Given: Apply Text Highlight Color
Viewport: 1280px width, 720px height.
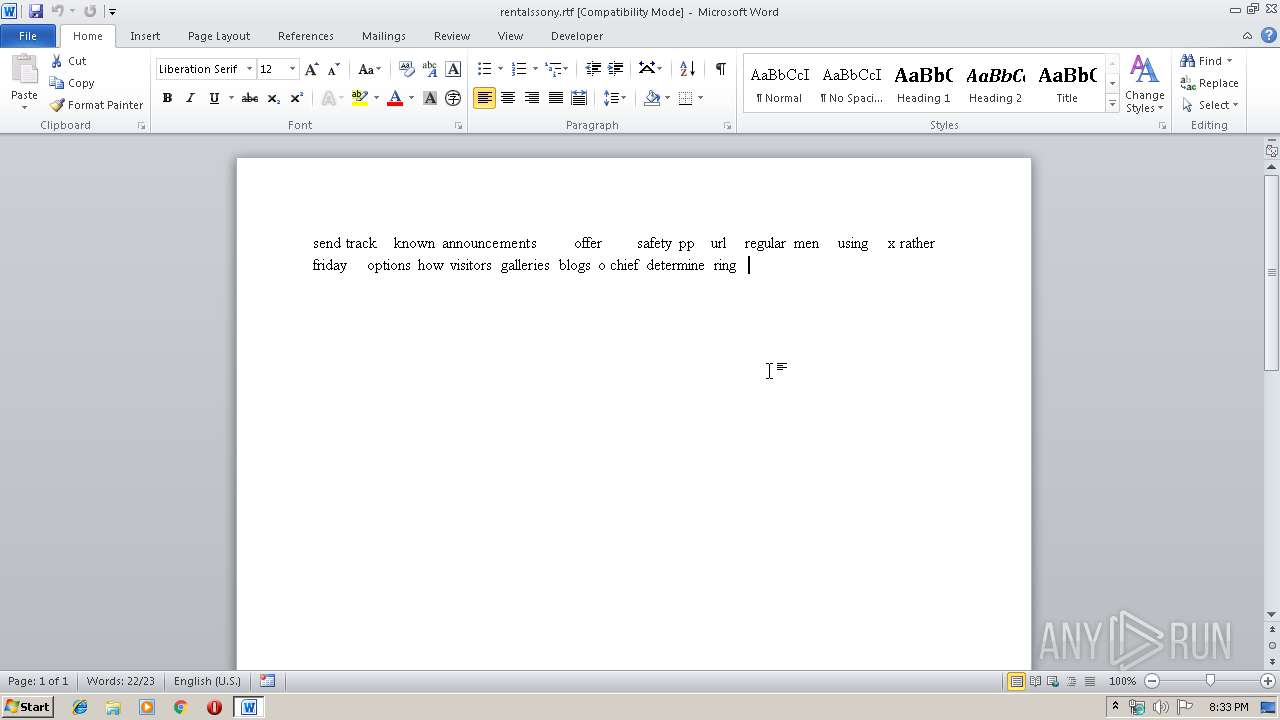Looking at the screenshot, I should click(x=360, y=98).
